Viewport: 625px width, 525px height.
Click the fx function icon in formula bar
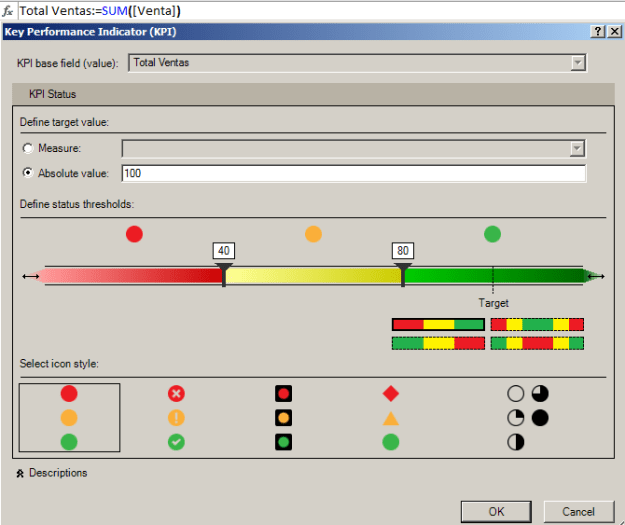tap(8, 10)
